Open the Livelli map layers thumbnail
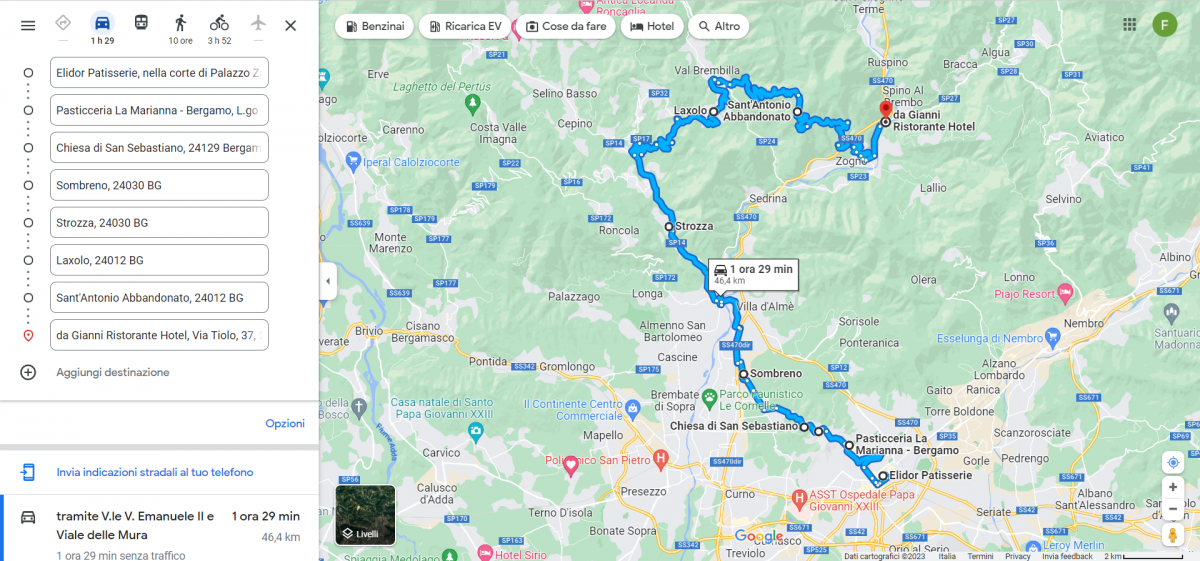Screen dimensions: 1200x561 coord(365,515)
